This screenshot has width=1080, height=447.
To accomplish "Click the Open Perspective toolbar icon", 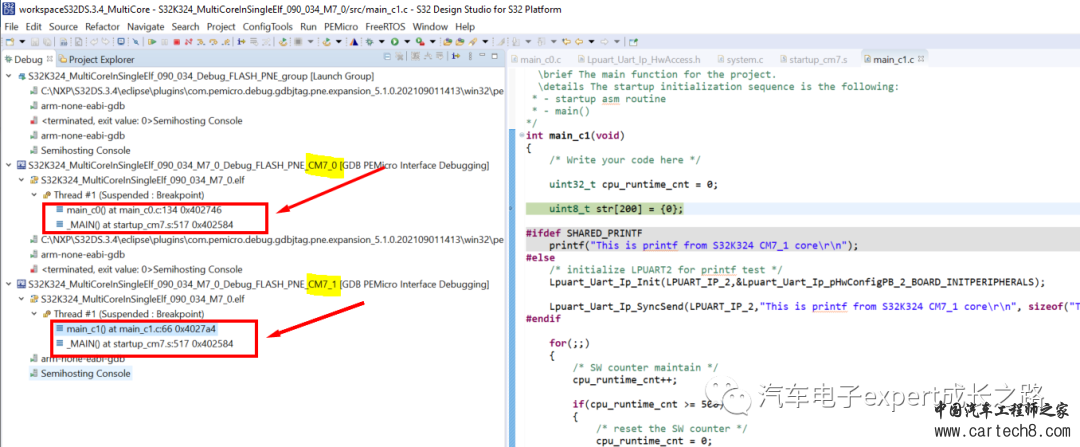I will (633, 41).
